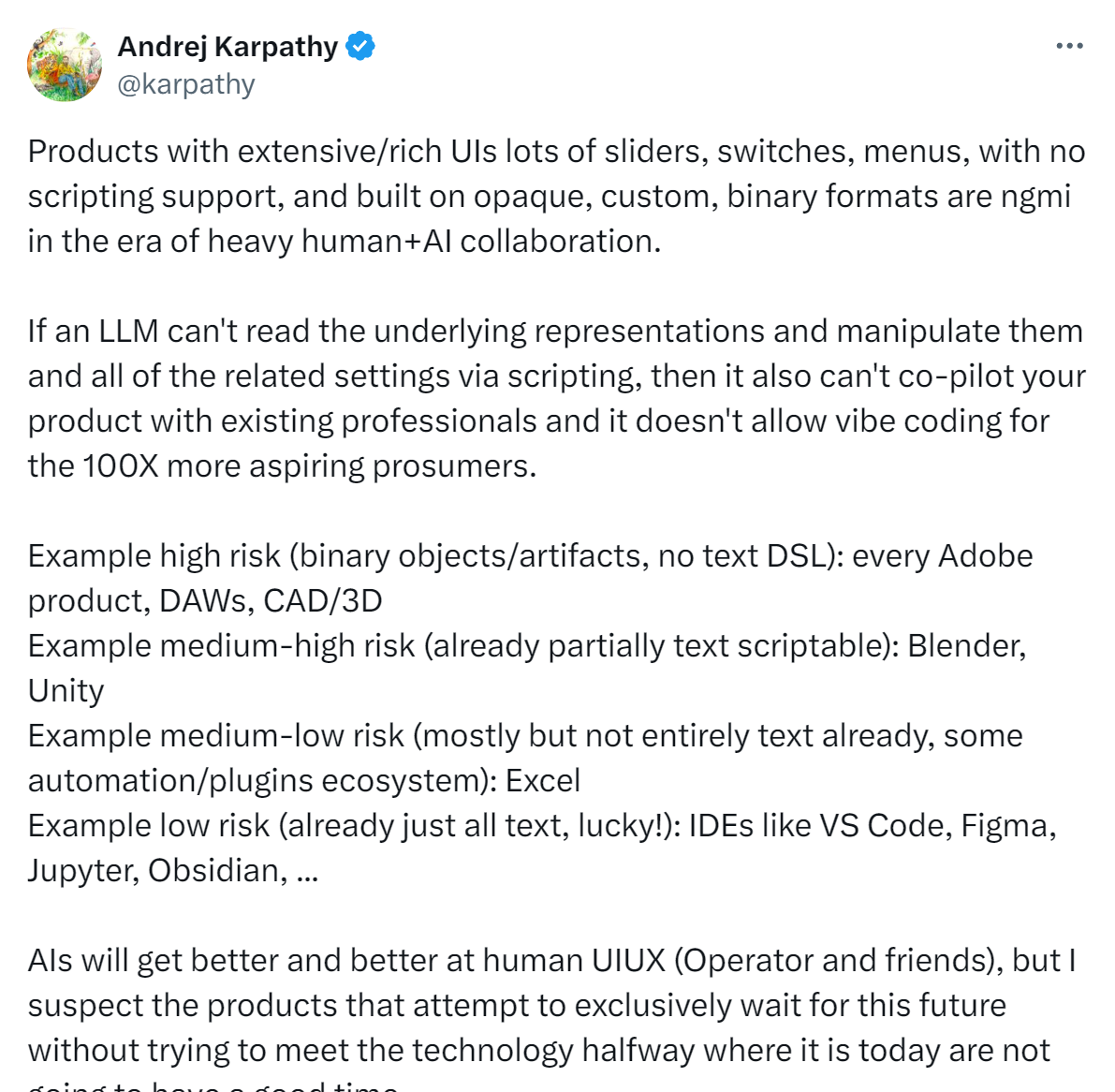Click the blue verified checkmark badge

pyautogui.click(x=360, y=46)
